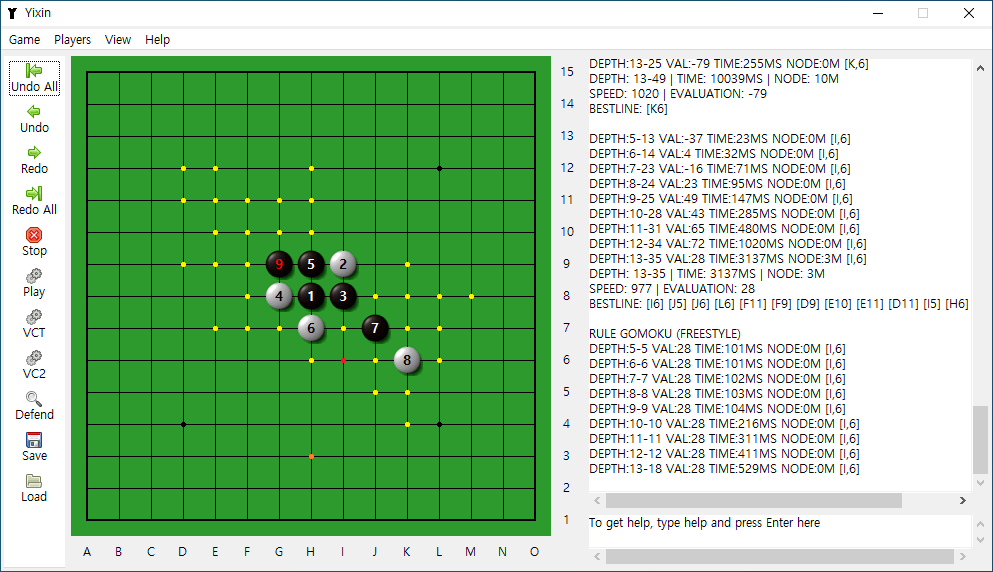
Task: Open the View menu
Action: click(118, 39)
